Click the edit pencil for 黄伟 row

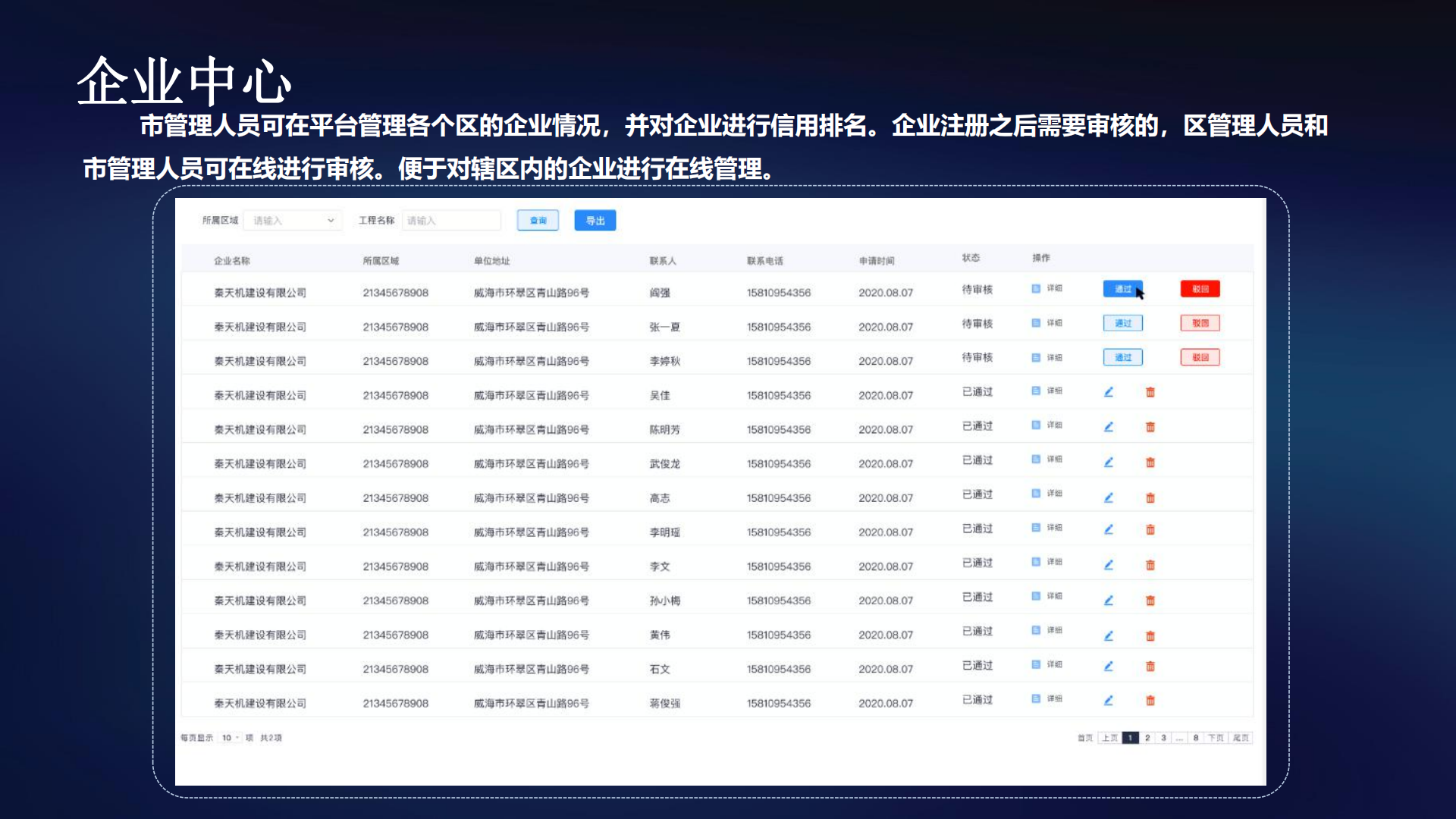coord(1108,635)
